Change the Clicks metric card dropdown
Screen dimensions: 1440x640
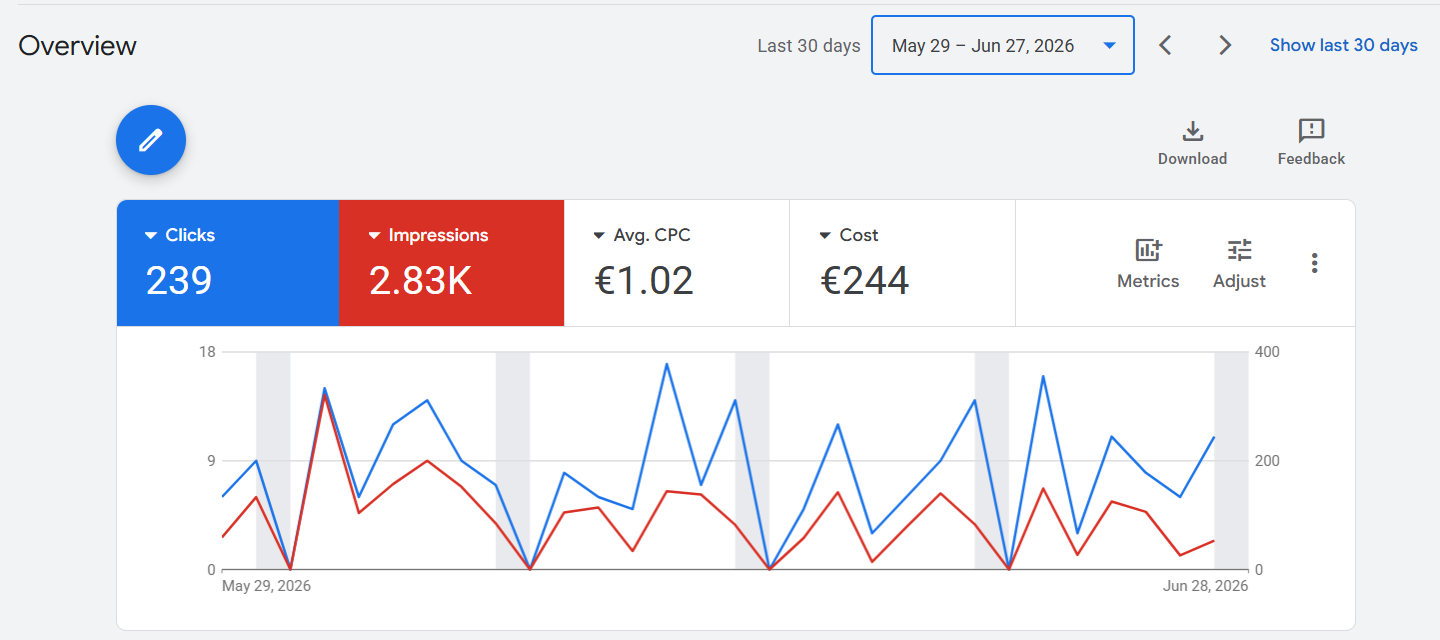[x=180, y=235]
